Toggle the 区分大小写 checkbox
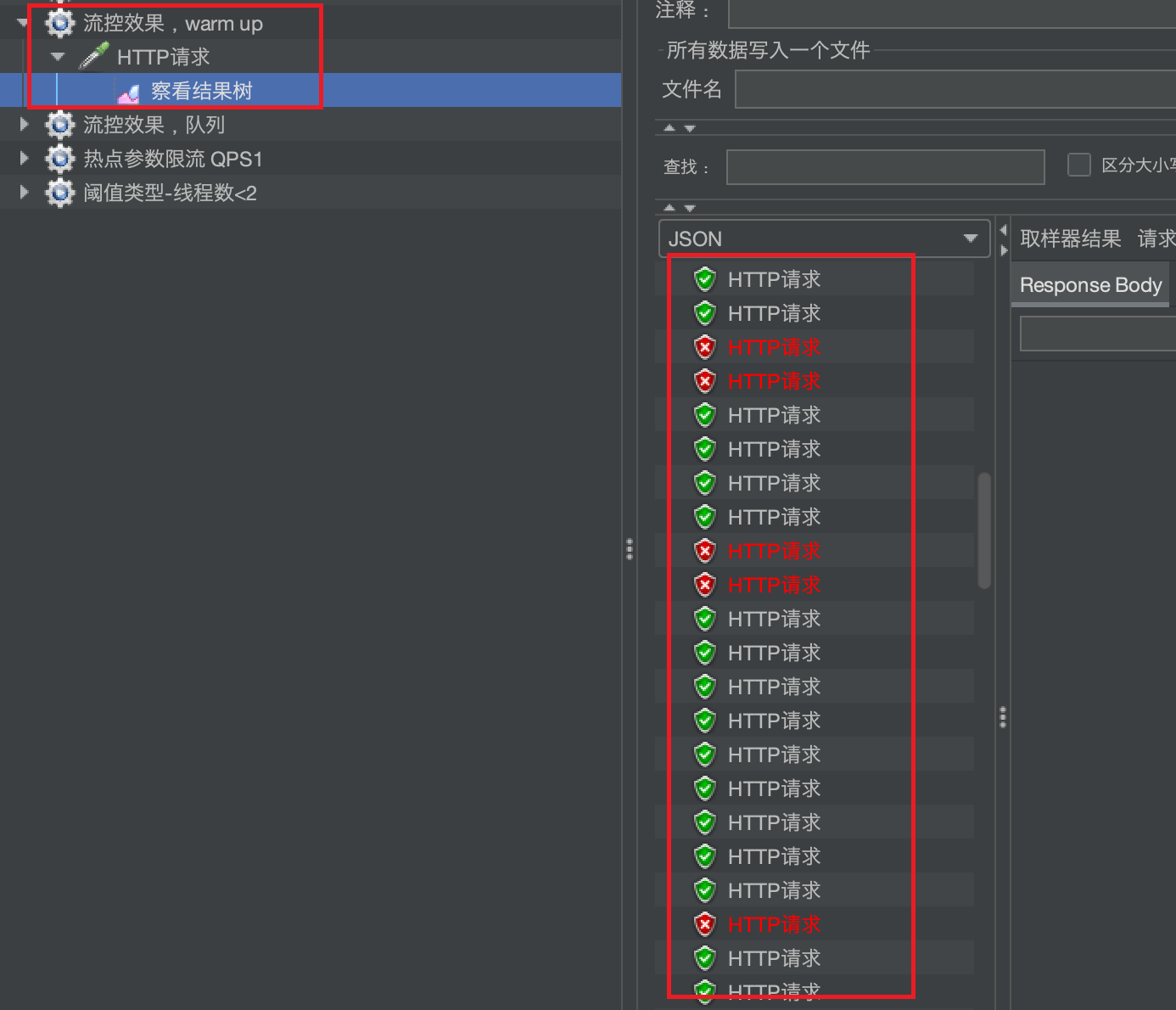 (x=1078, y=165)
